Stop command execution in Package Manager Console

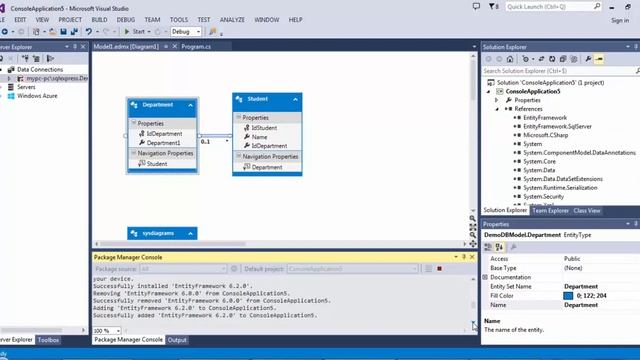pyautogui.click(x=439, y=269)
